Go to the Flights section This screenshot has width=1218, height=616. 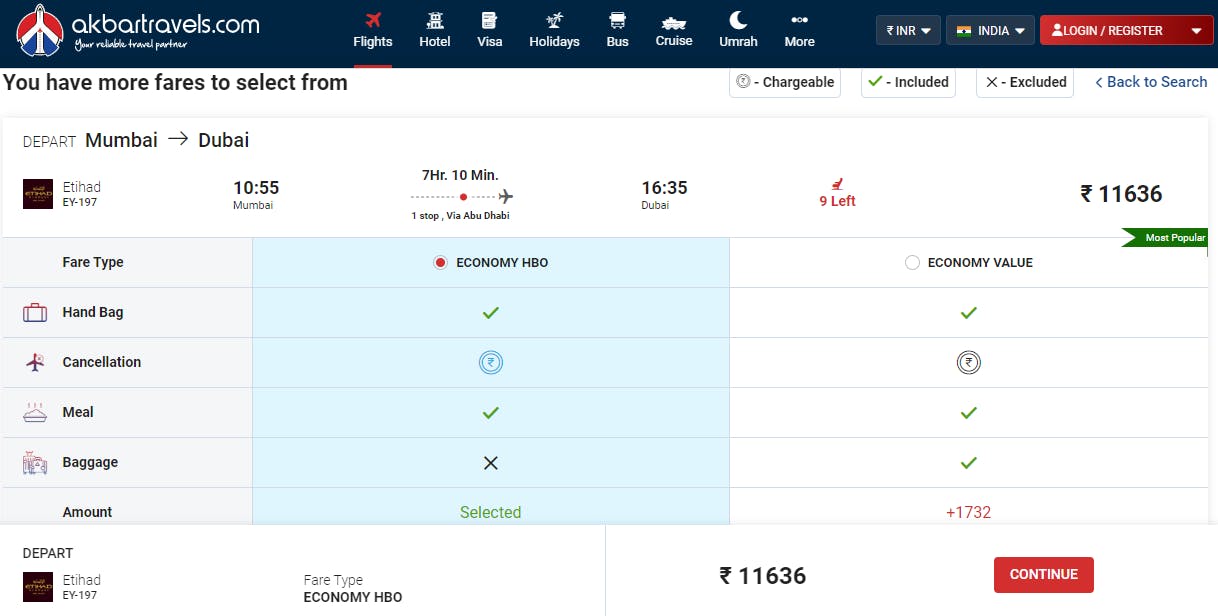click(373, 30)
